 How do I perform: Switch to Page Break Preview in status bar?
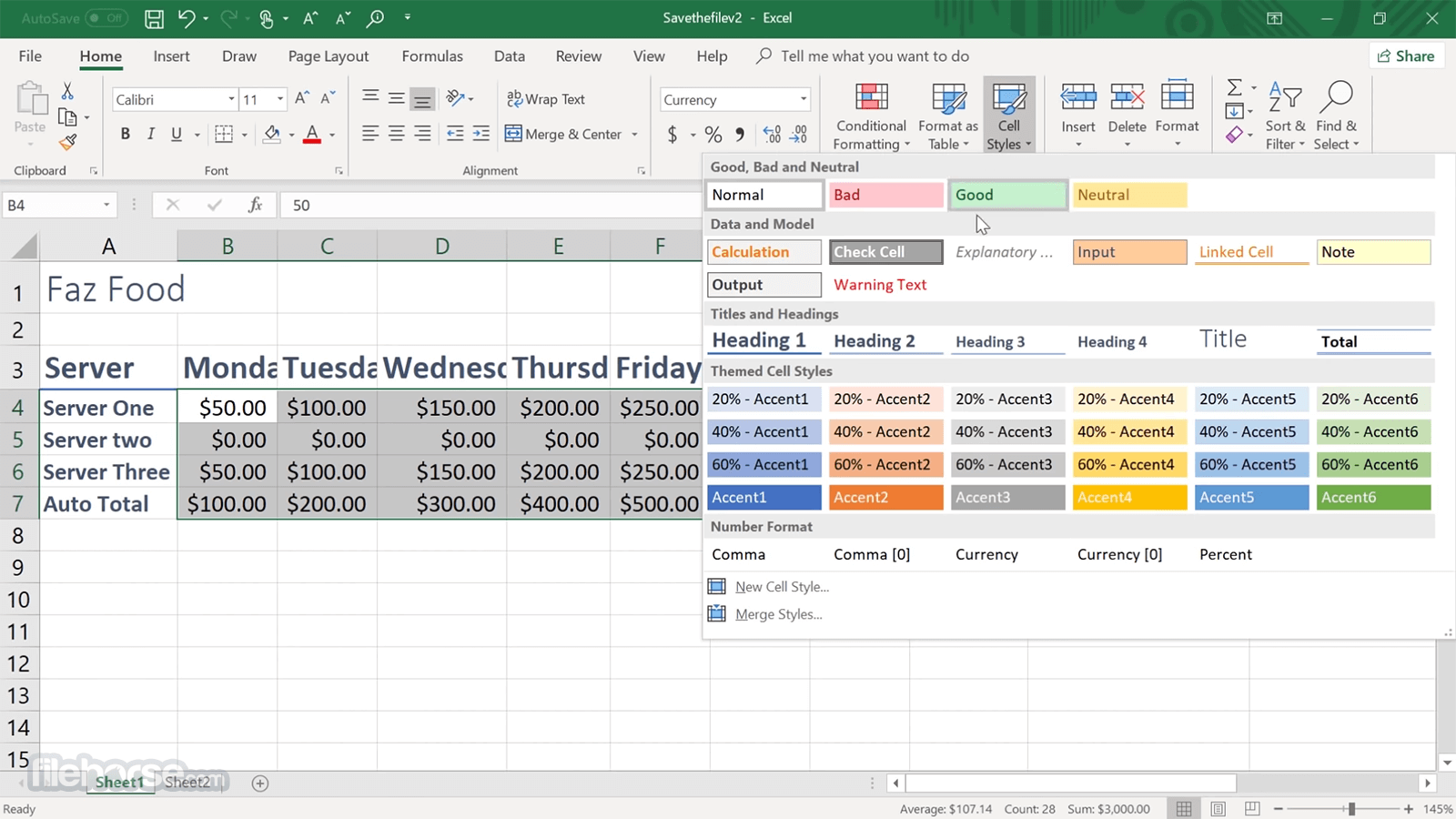tap(1252, 808)
